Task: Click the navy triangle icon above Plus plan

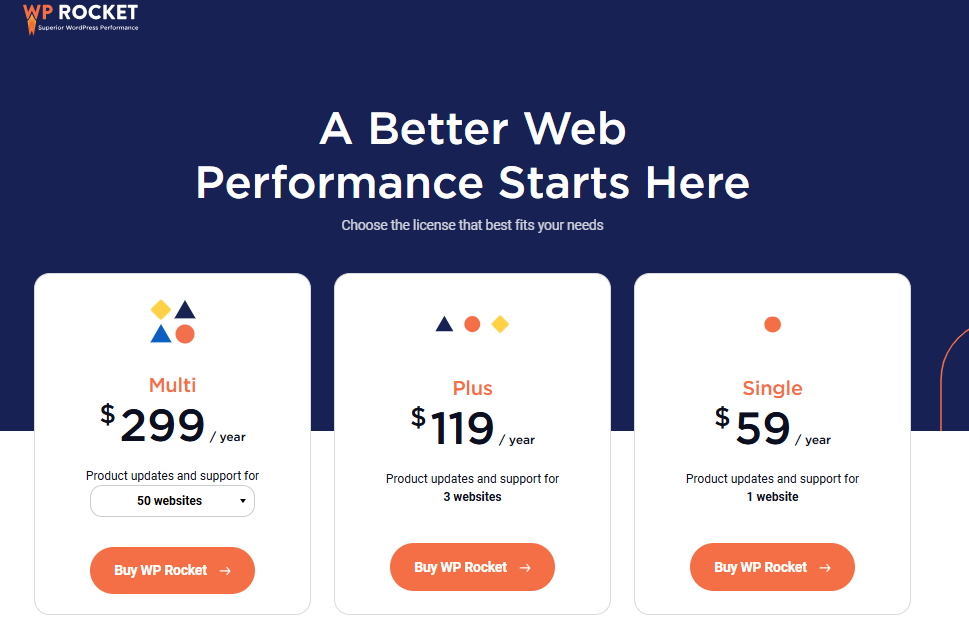Action: [x=444, y=323]
